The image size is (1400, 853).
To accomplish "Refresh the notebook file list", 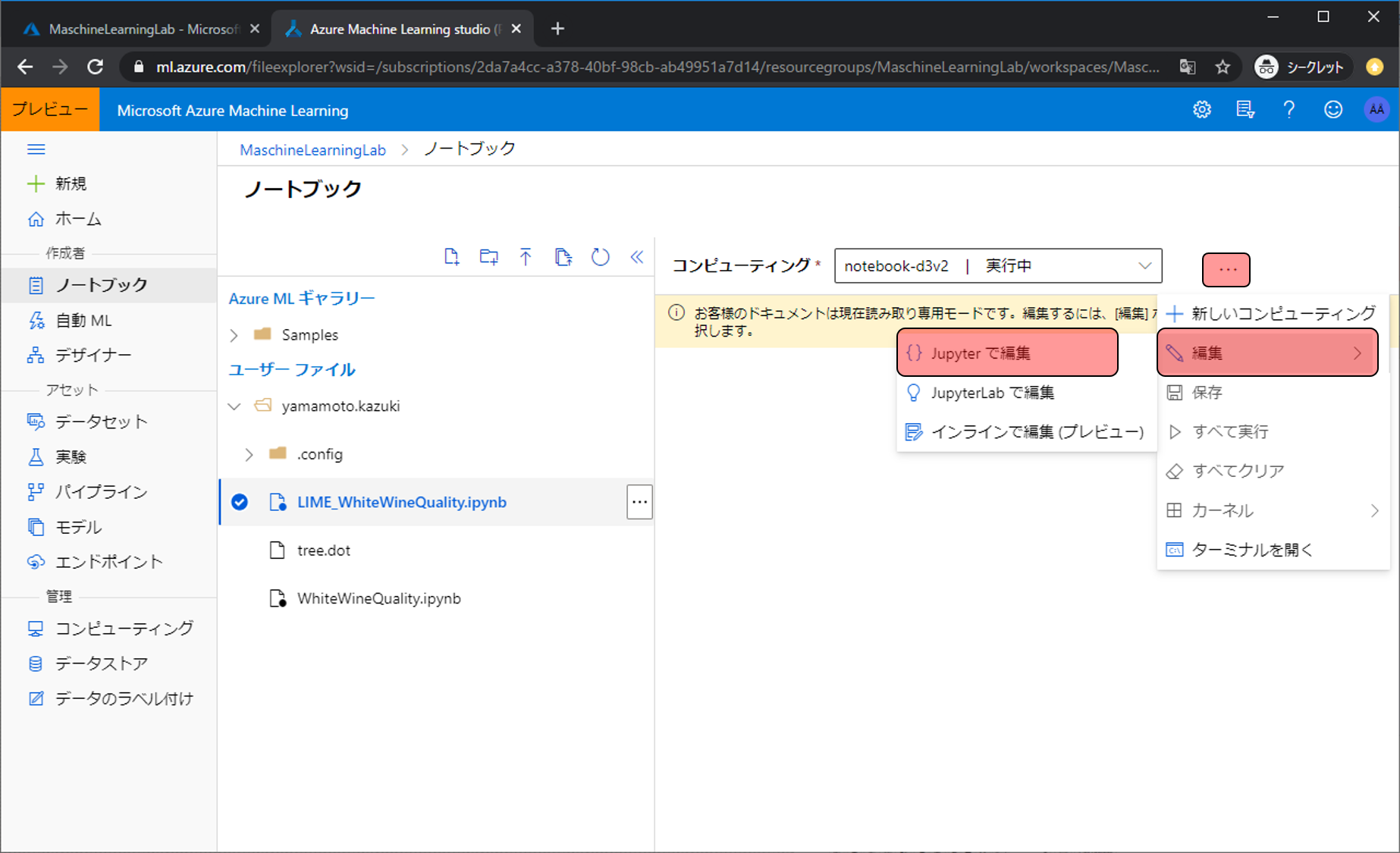I will (x=600, y=257).
